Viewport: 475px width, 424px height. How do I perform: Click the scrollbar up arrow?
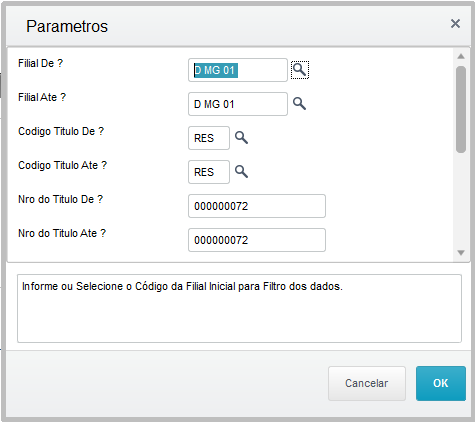pos(461,56)
